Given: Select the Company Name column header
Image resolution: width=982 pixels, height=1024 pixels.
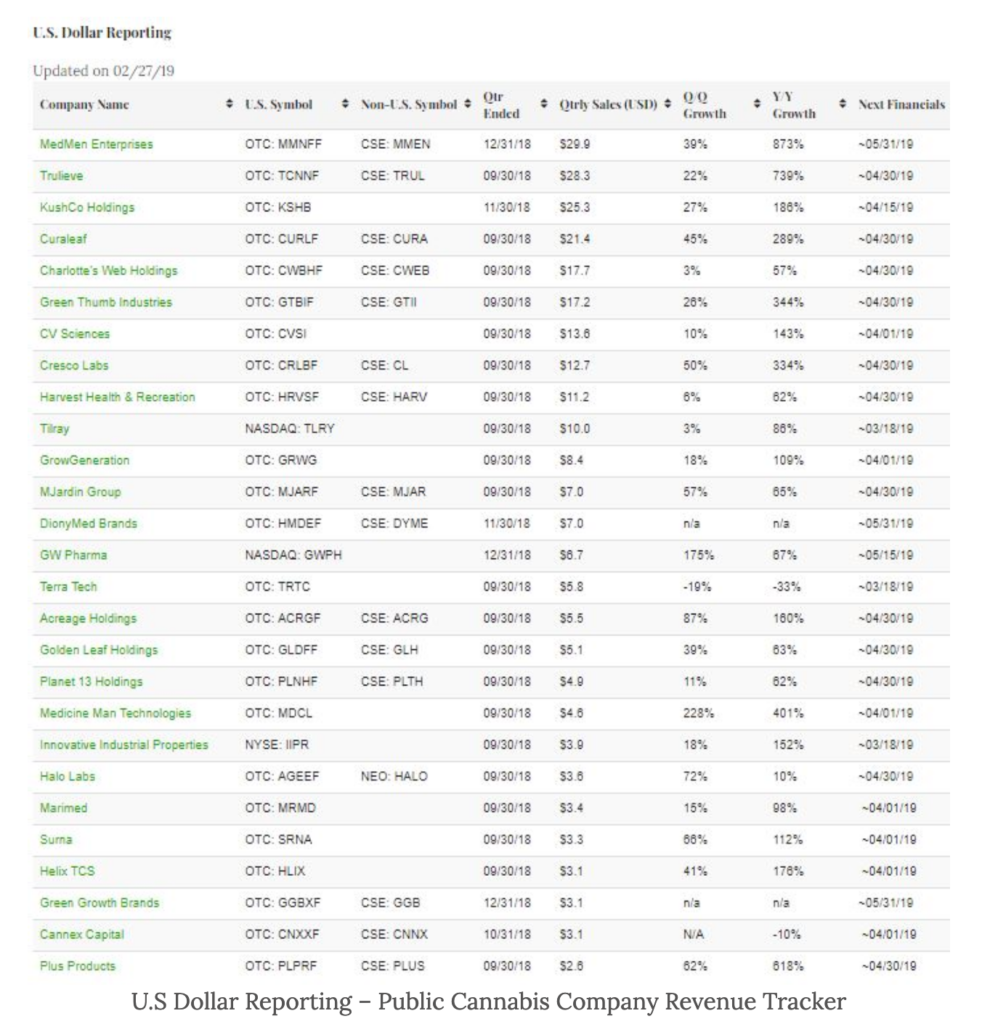Looking at the screenshot, I should click(x=84, y=104).
